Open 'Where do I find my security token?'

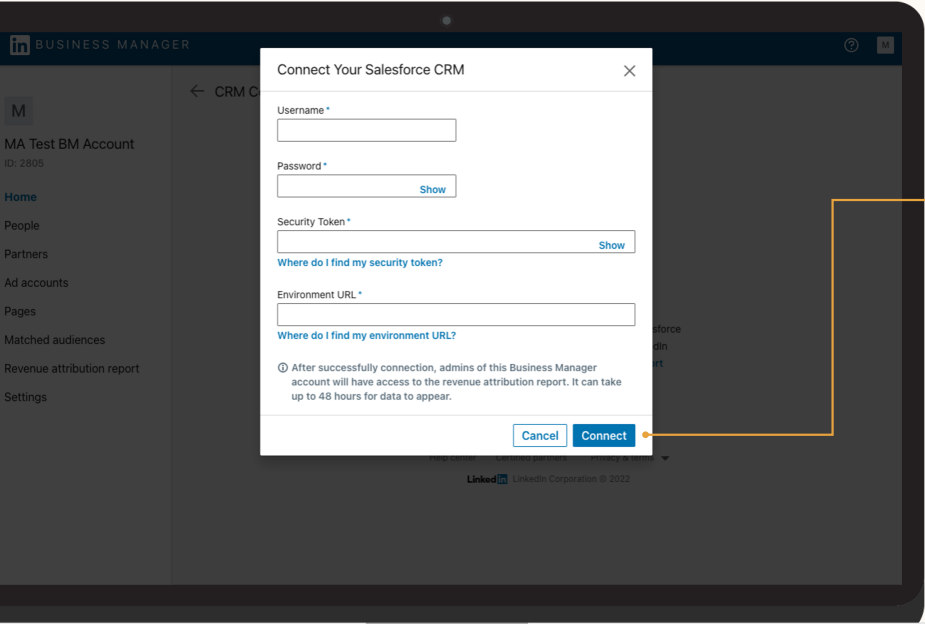(x=360, y=262)
